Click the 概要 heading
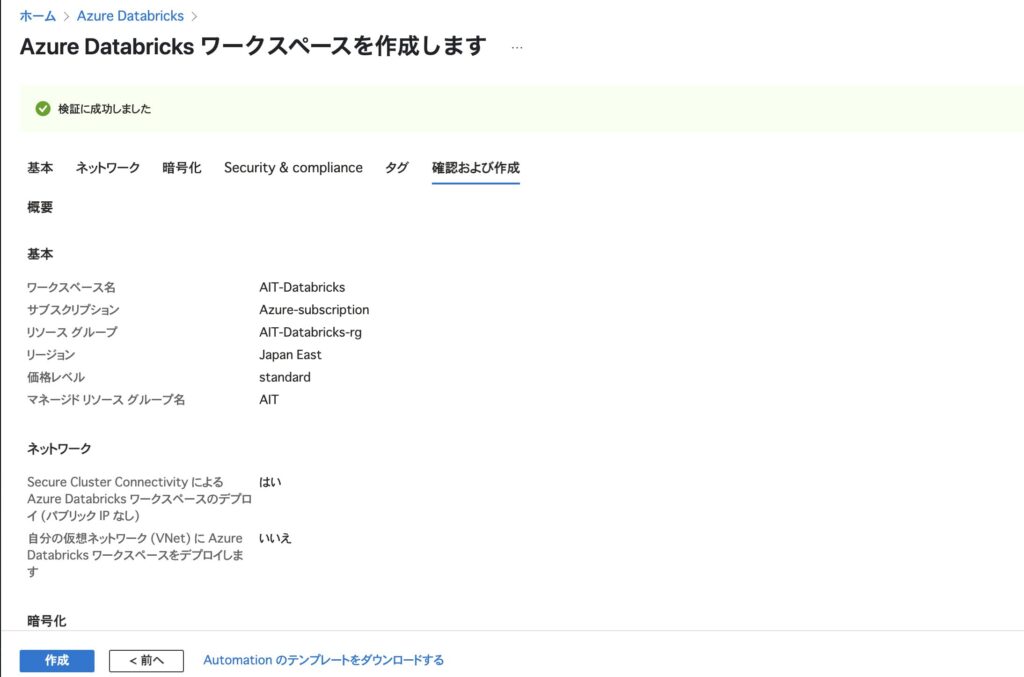The height and width of the screenshot is (677, 1024). point(40,208)
